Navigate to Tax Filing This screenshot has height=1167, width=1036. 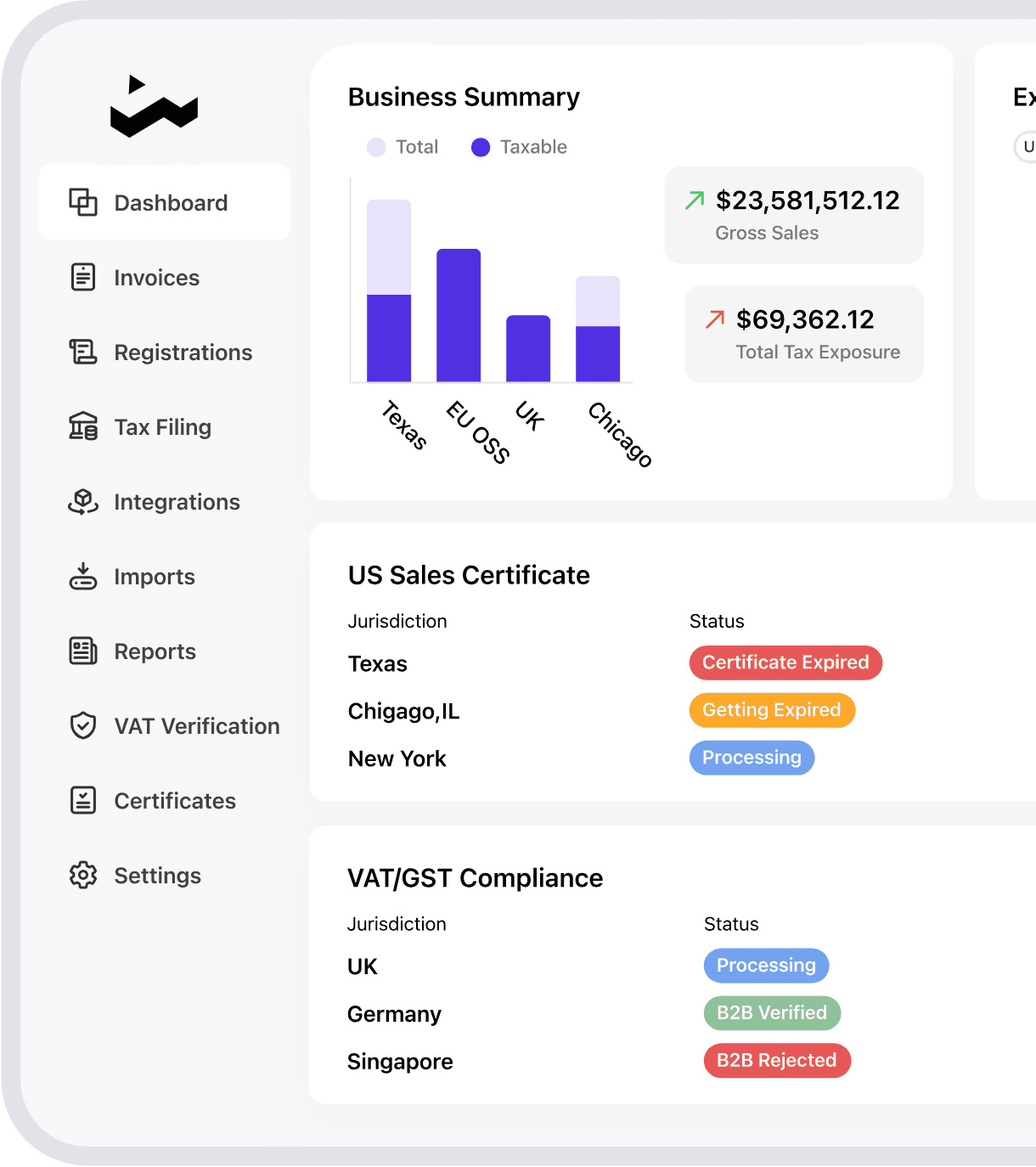pyautogui.click(x=165, y=426)
